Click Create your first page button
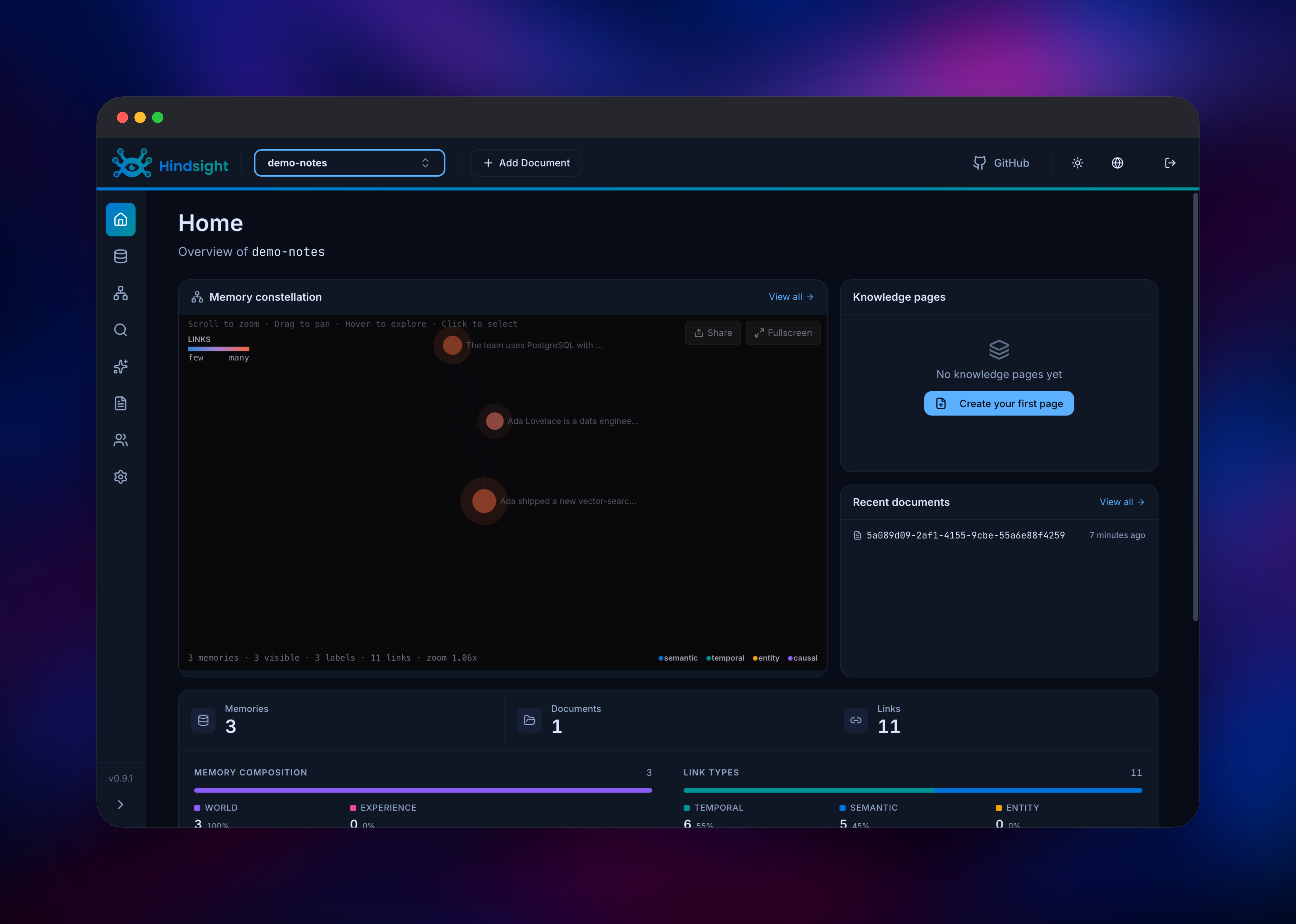 pos(999,403)
